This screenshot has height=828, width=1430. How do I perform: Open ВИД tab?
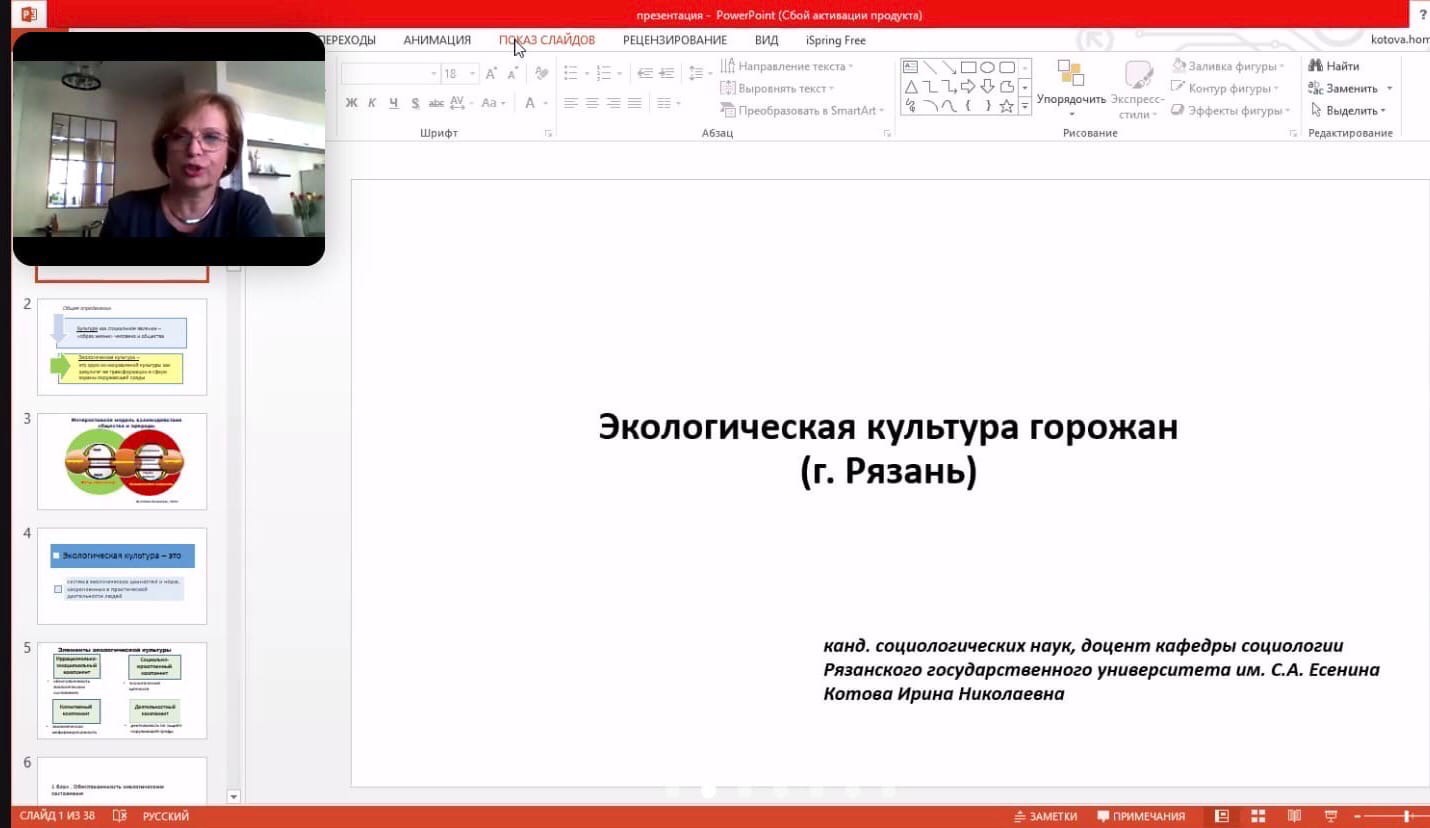click(x=767, y=40)
